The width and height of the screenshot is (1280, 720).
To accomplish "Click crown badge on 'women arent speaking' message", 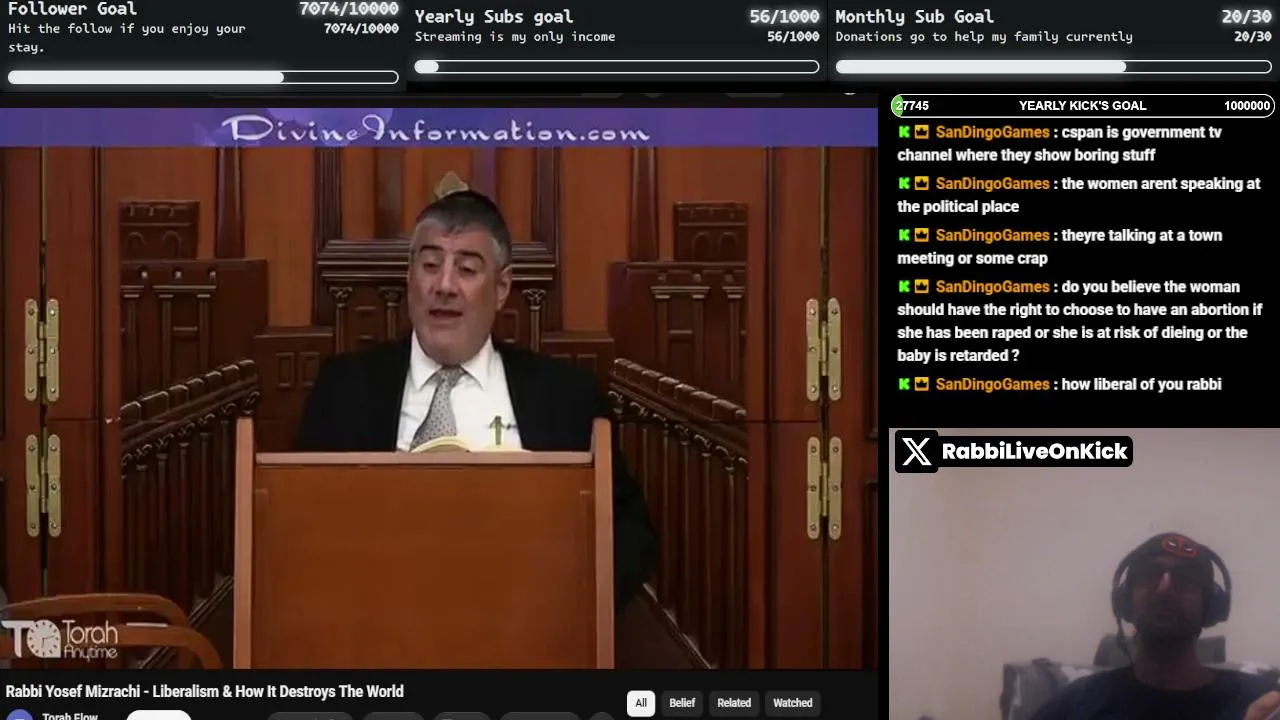I will pyautogui.click(x=922, y=184).
